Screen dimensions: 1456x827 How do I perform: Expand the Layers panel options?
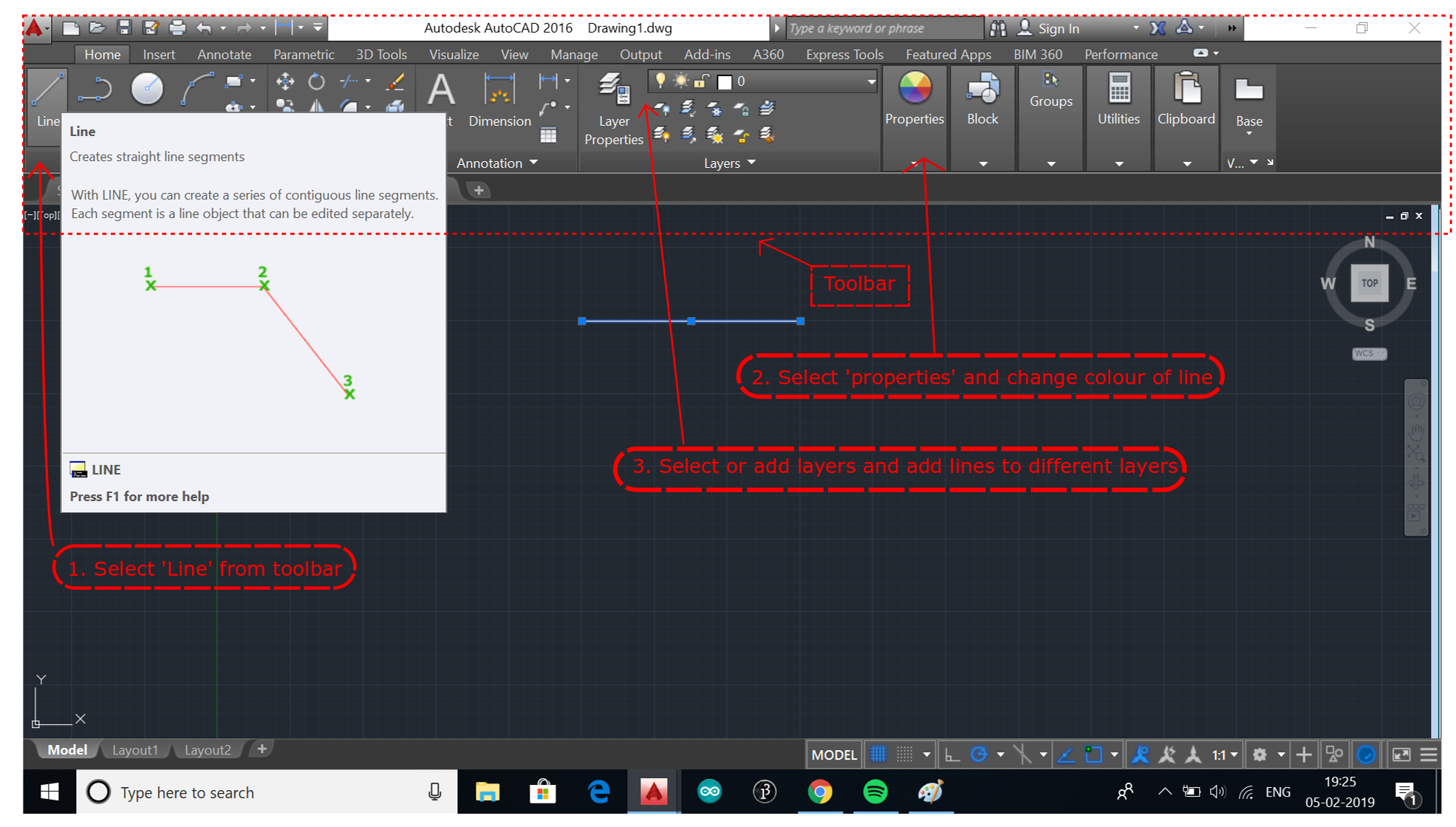coord(729,163)
